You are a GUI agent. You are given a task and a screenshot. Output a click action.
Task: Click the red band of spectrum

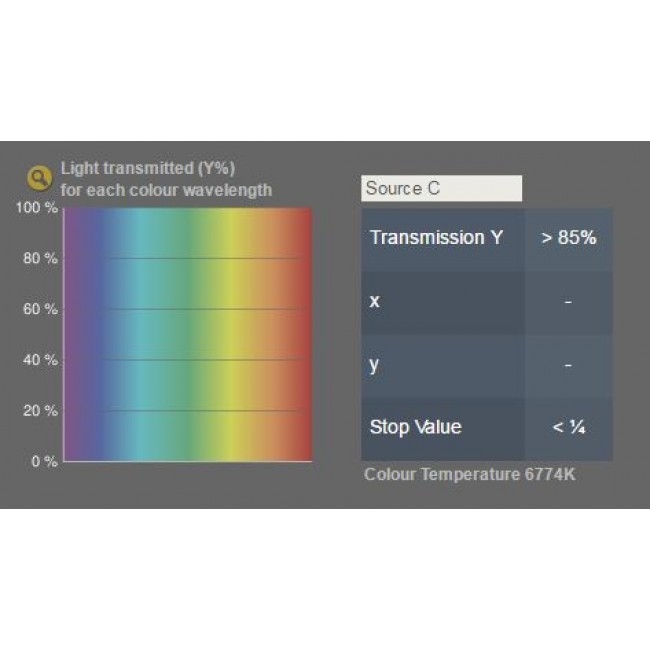click(304, 335)
